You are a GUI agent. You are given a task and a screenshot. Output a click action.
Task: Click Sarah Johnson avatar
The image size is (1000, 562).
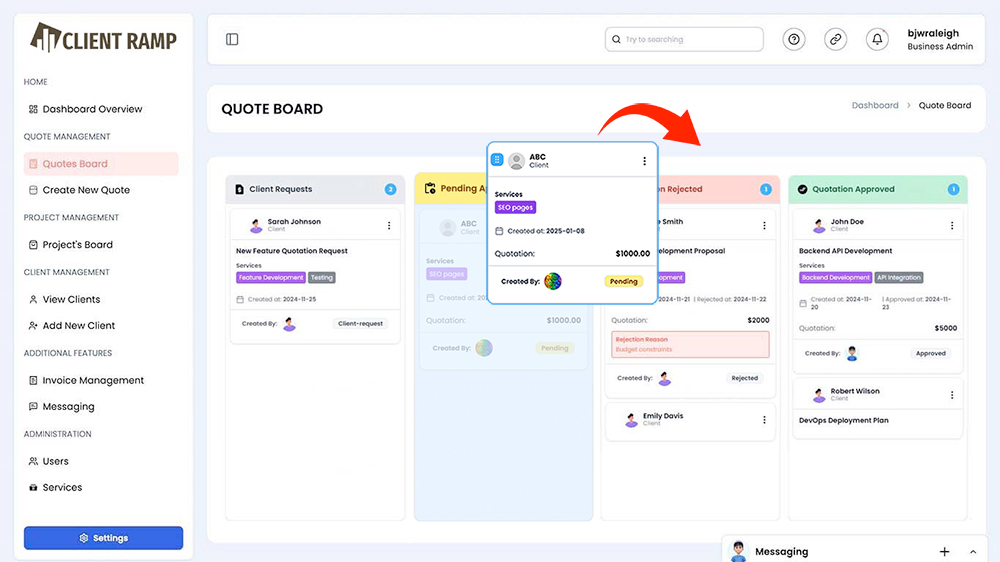256,226
